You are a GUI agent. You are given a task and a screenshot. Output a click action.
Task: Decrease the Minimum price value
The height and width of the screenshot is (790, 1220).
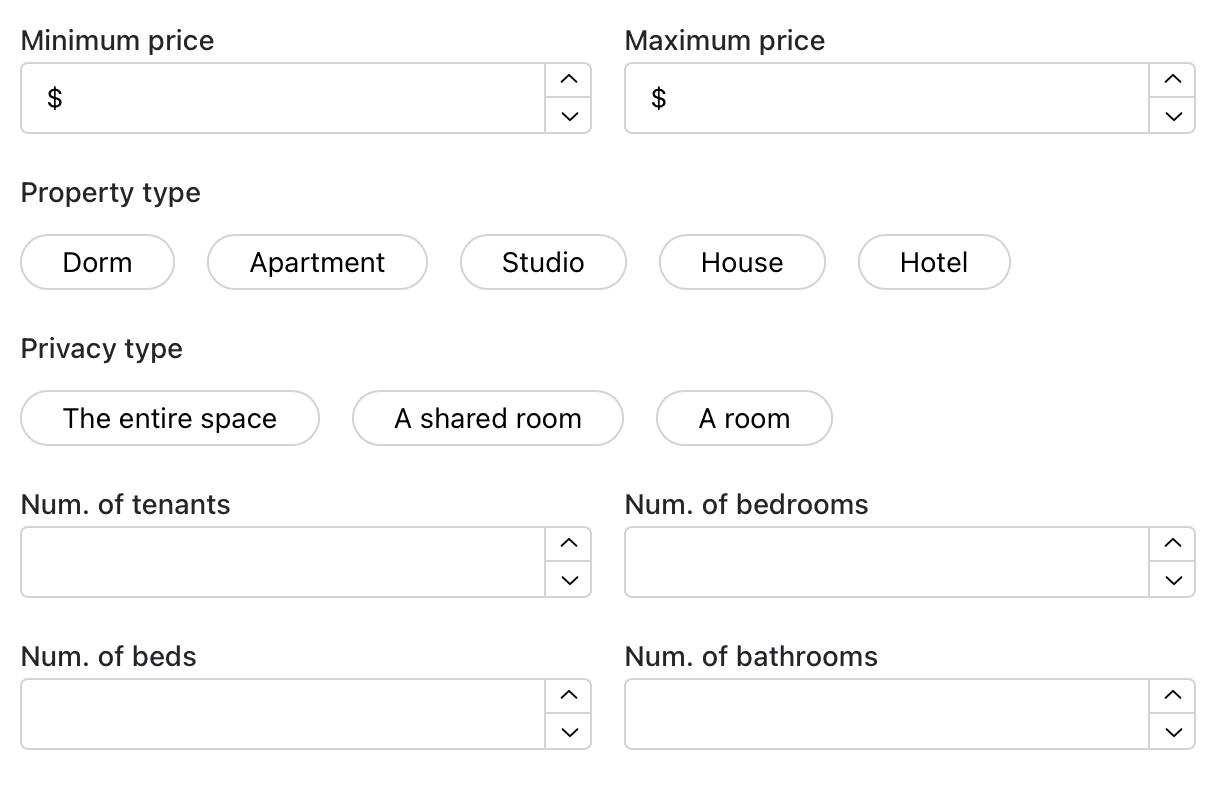click(x=569, y=116)
